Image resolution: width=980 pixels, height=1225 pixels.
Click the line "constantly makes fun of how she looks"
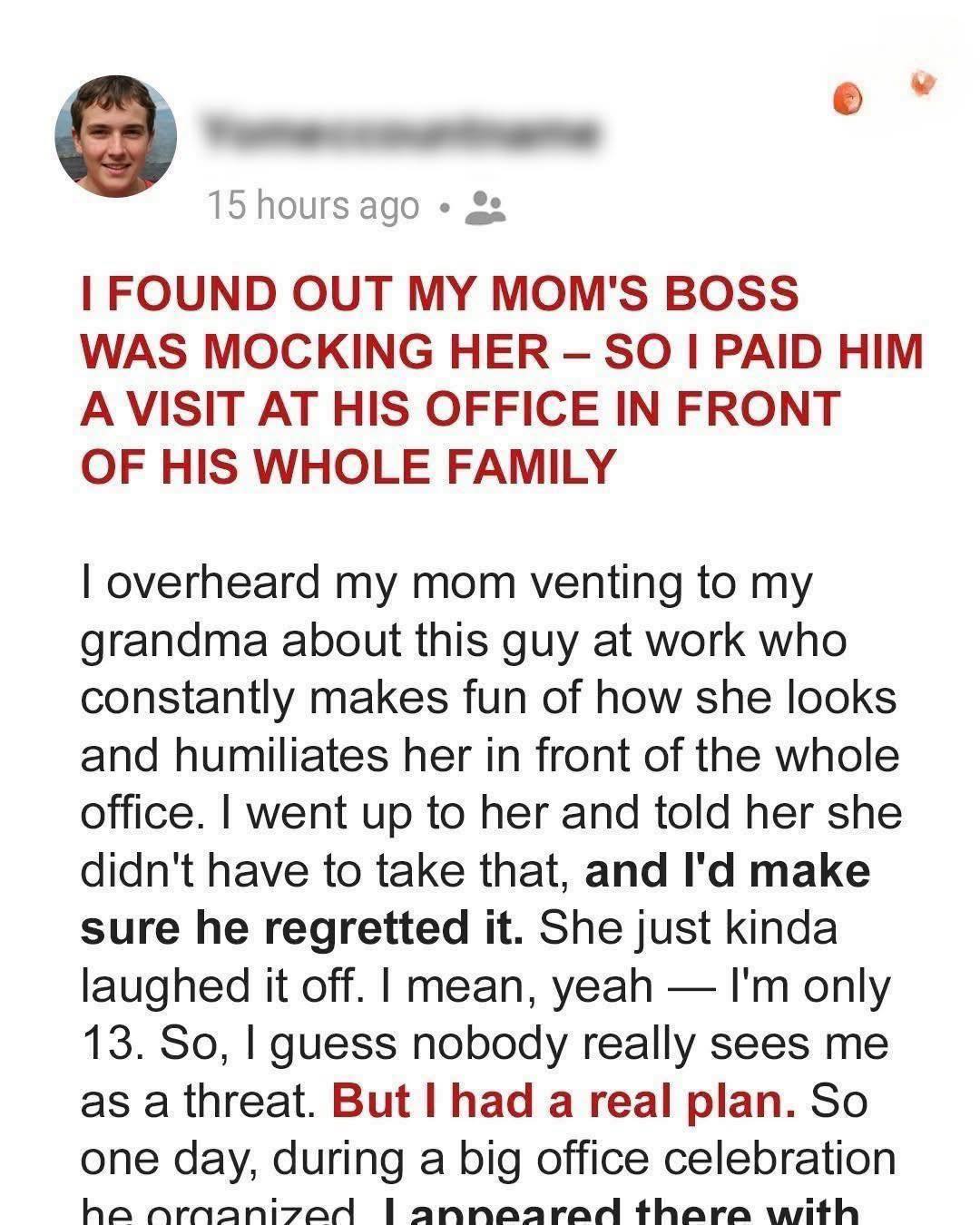click(488, 698)
